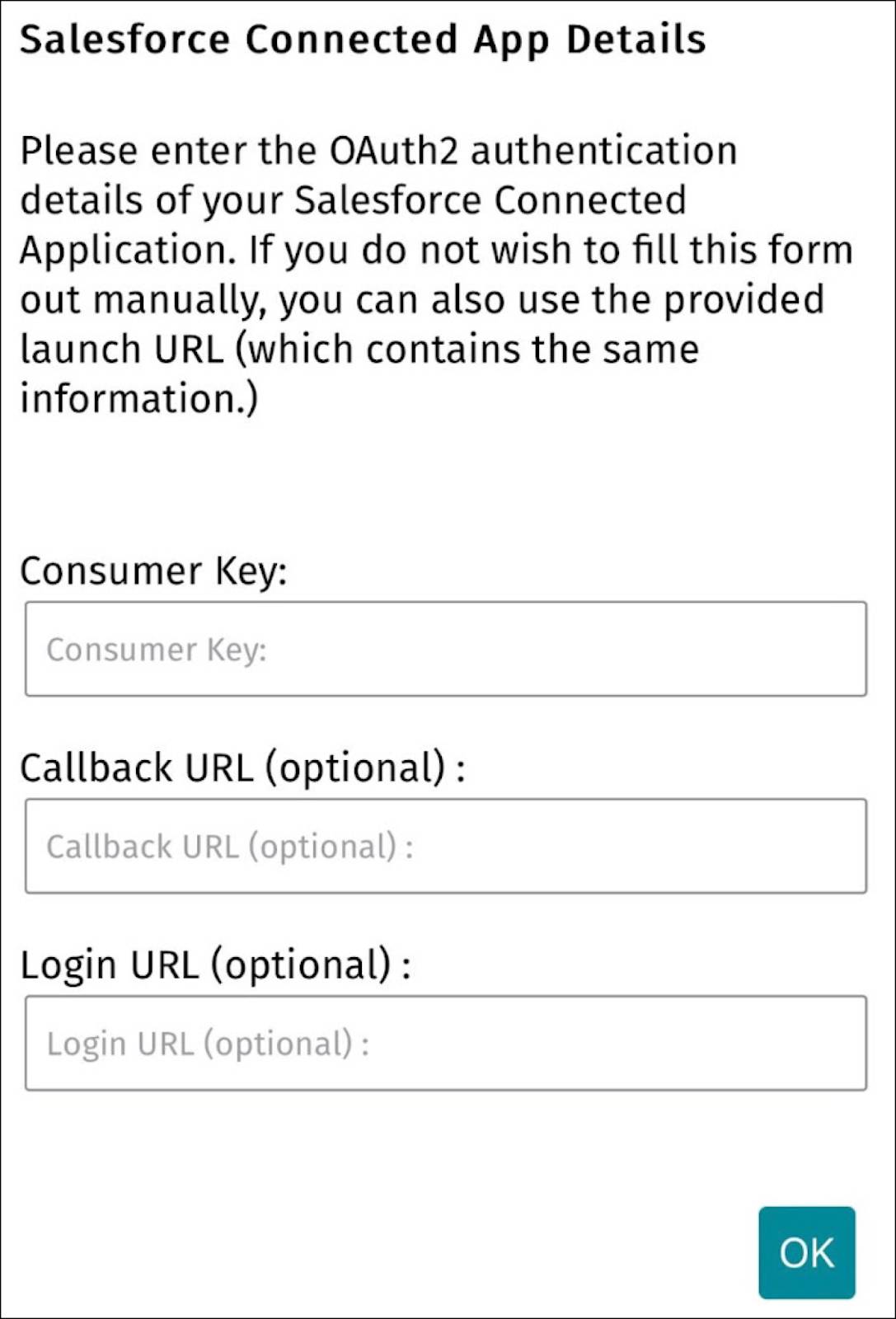896x1319 pixels.
Task: Click the 'Login URL (optional) :' field label
Action: pos(214,965)
